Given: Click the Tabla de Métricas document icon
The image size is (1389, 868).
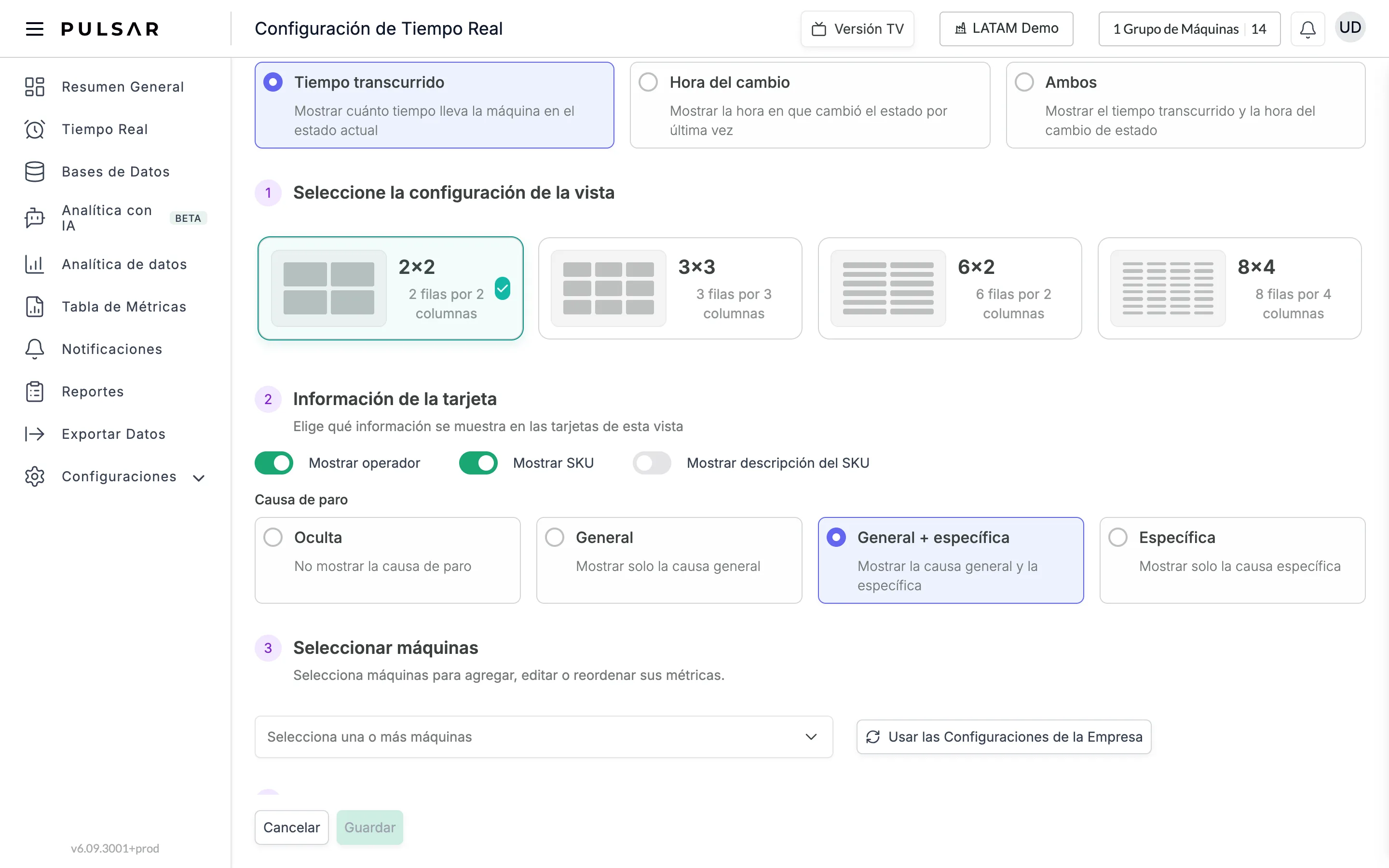Looking at the screenshot, I should pos(34,307).
